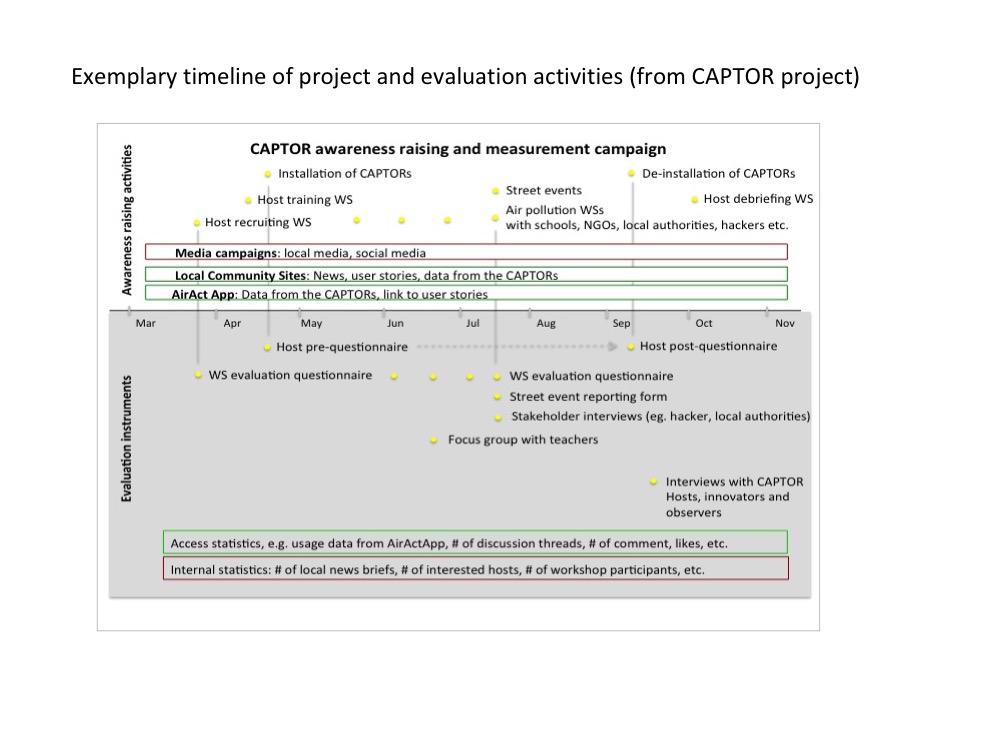Click the 'Nov' month label on timeline
The height and width of the screenshot is (750, 1000).
tap(784, 323)
